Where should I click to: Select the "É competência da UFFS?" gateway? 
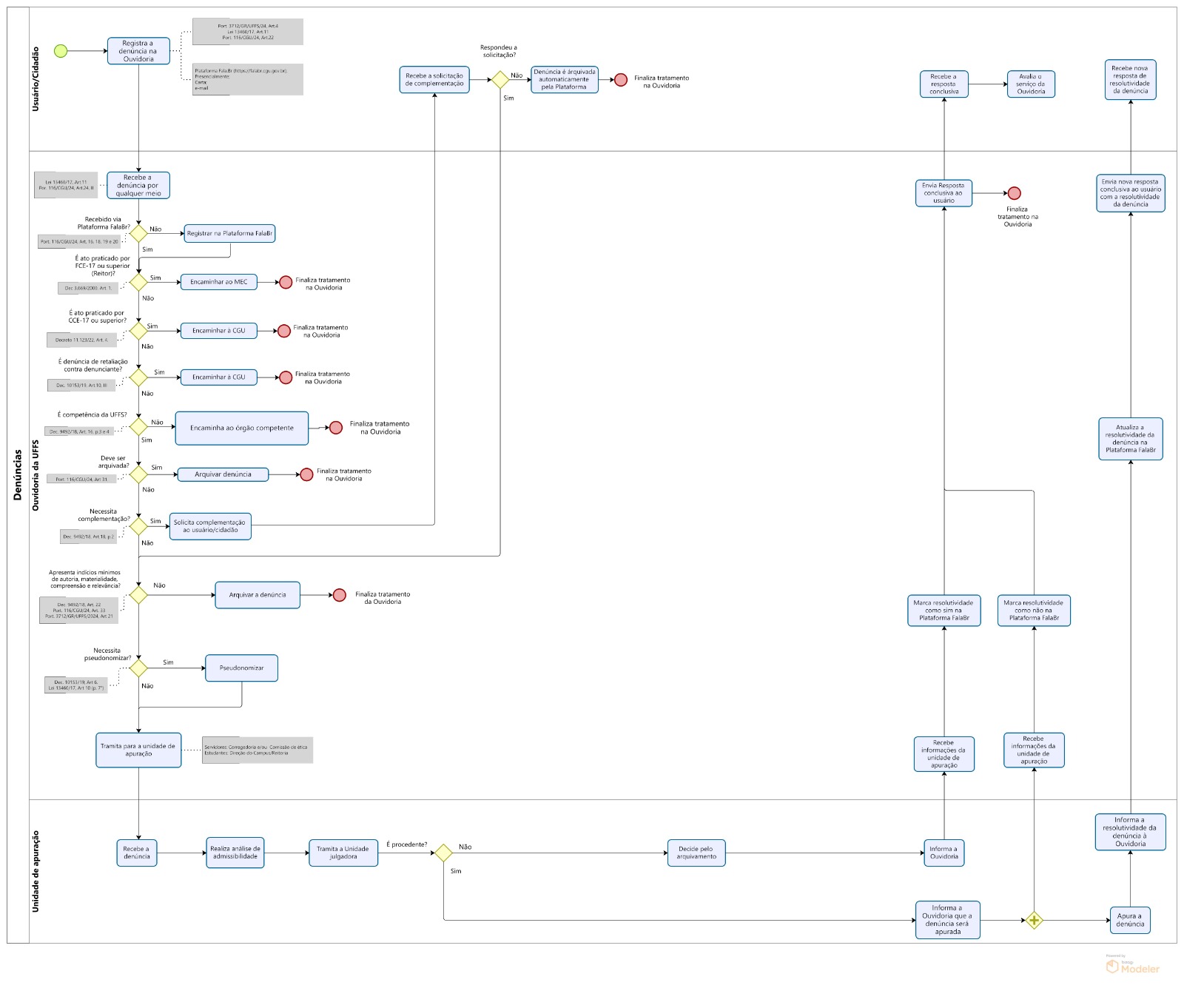pyautogui.click(x=138, y=426)
